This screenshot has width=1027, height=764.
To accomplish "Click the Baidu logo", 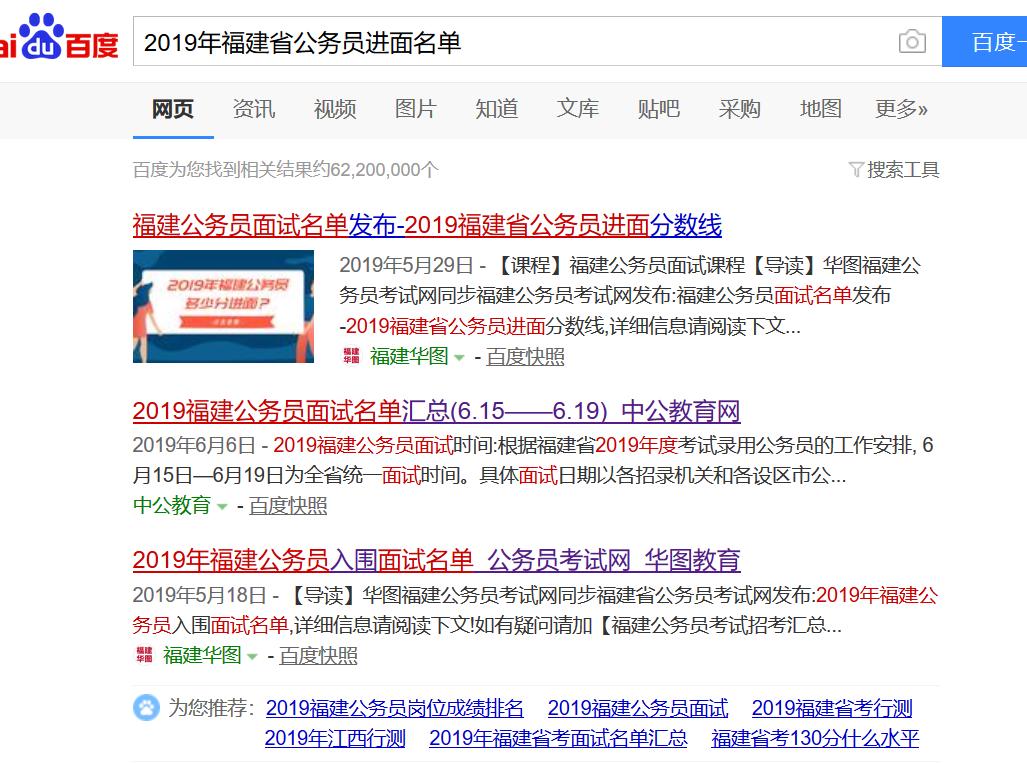I will [x=60, y=40].
